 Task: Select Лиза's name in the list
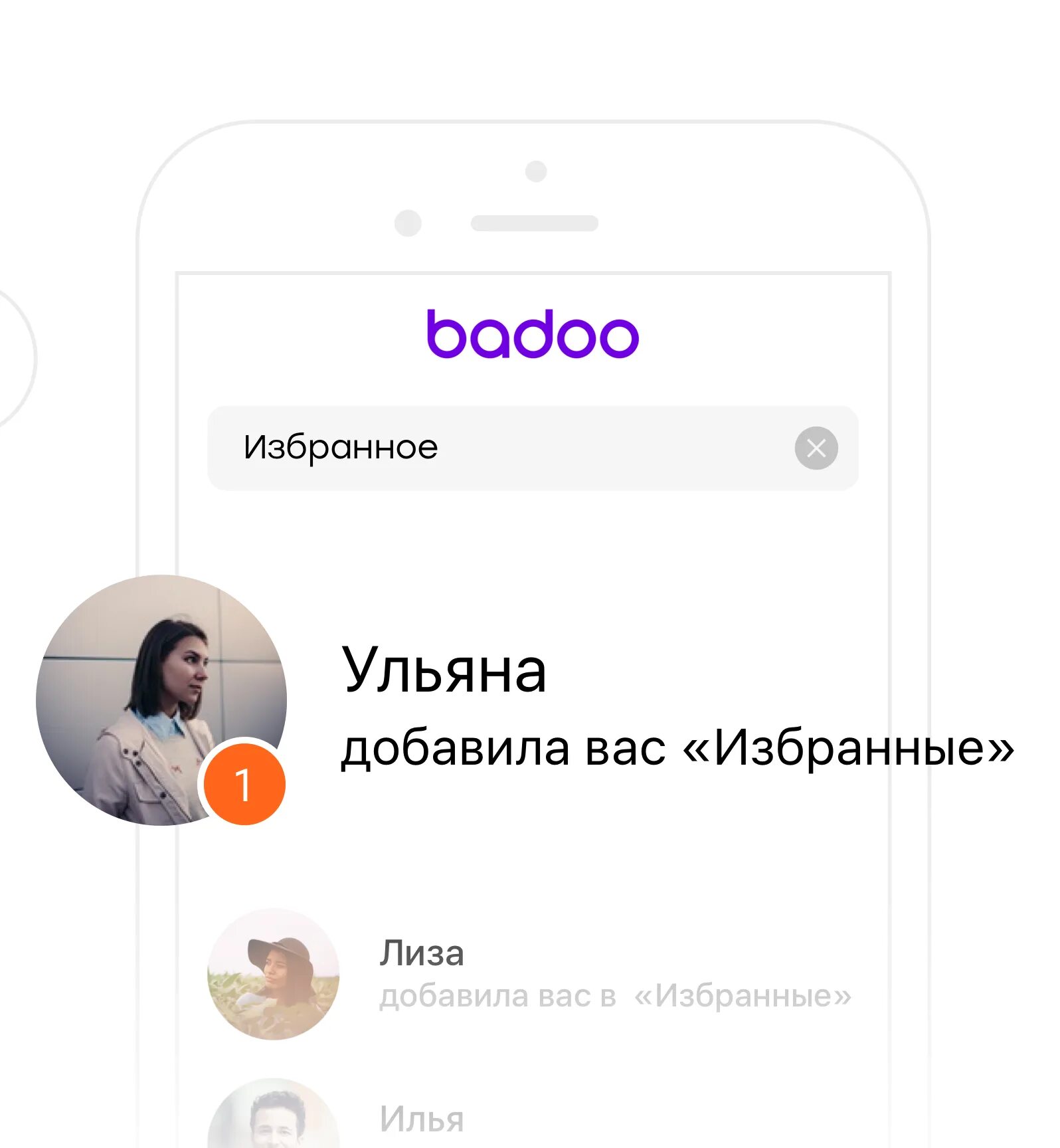(x=422, y=953)
